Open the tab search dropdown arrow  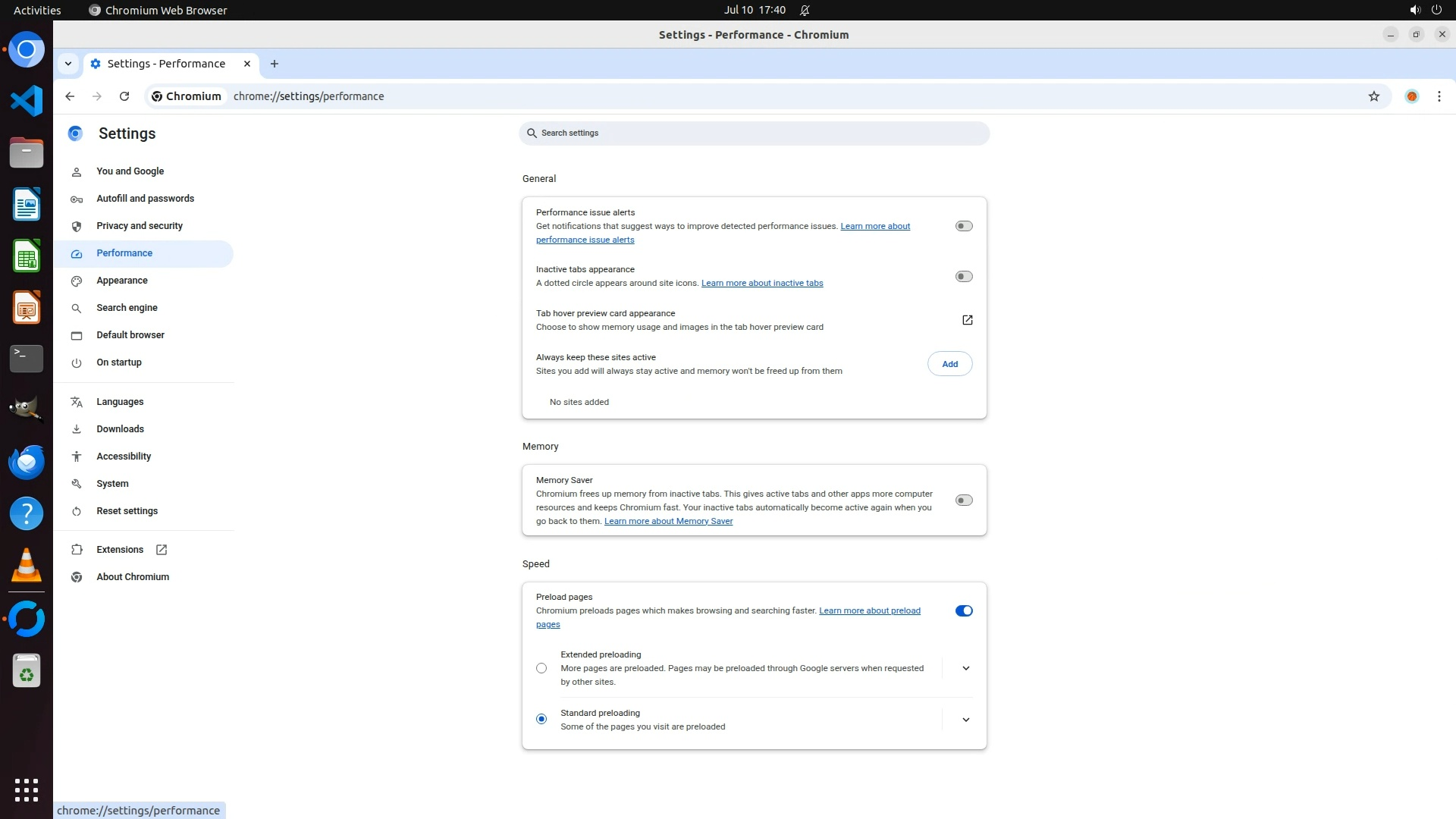(x=68, y=64)
